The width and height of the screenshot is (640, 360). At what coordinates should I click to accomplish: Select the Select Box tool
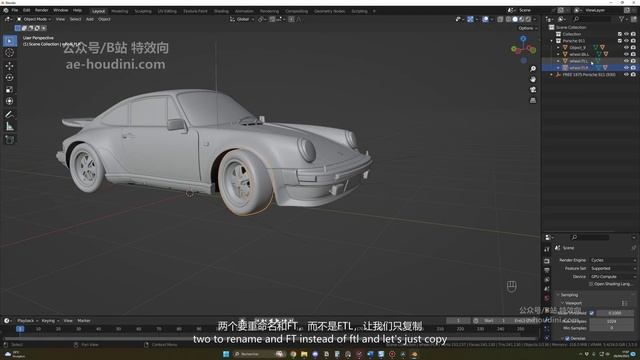point(9,40)
